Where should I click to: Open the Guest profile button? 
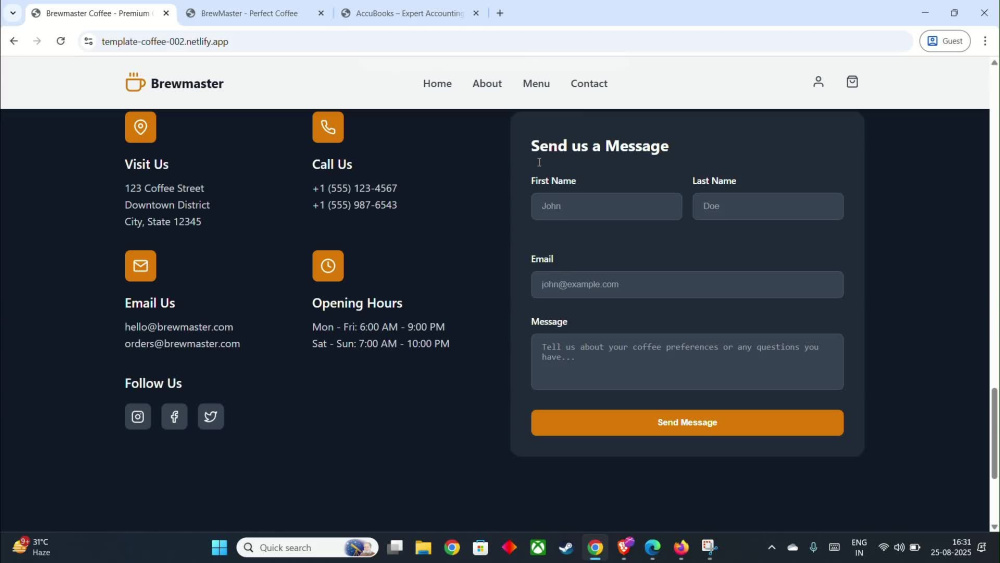945,41
